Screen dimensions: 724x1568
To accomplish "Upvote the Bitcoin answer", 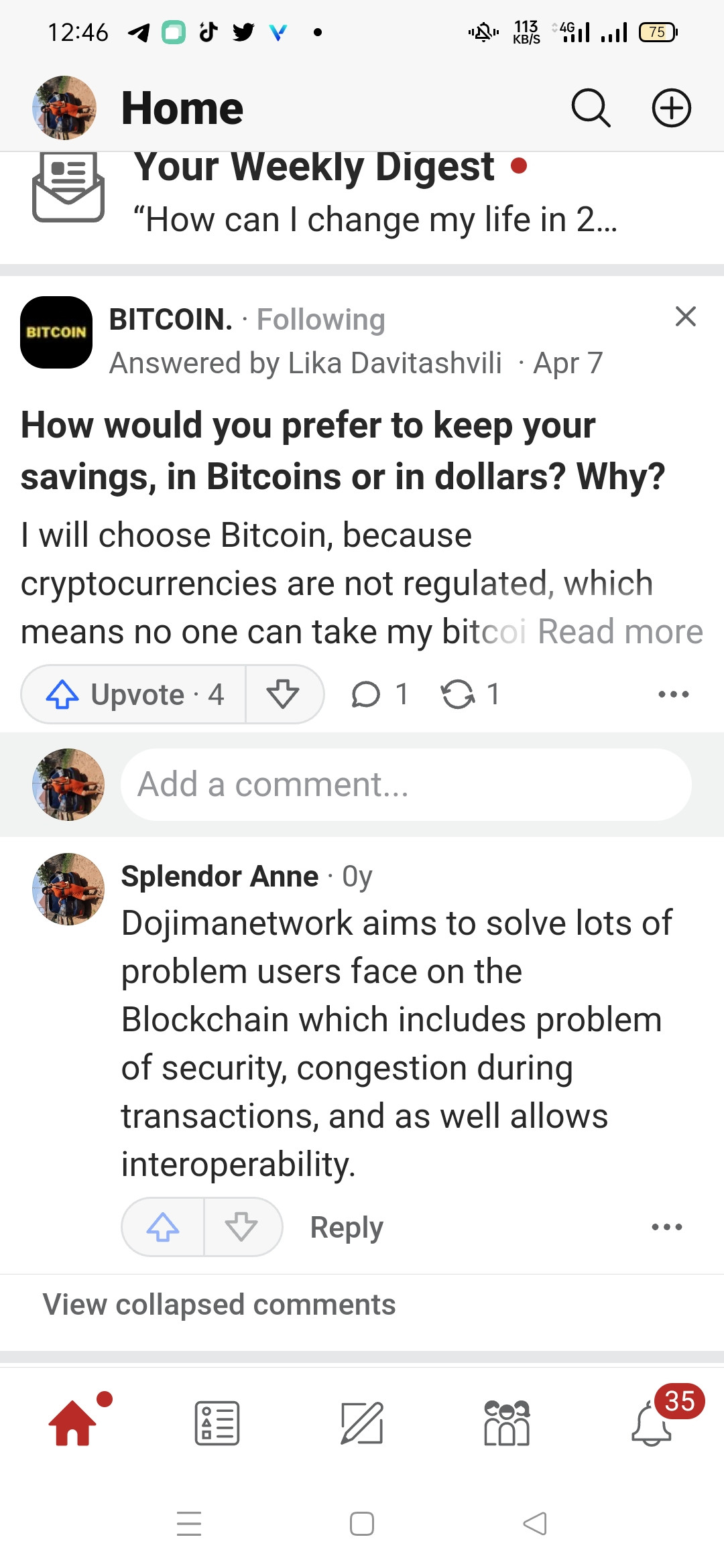I will (x=134, y=694).
